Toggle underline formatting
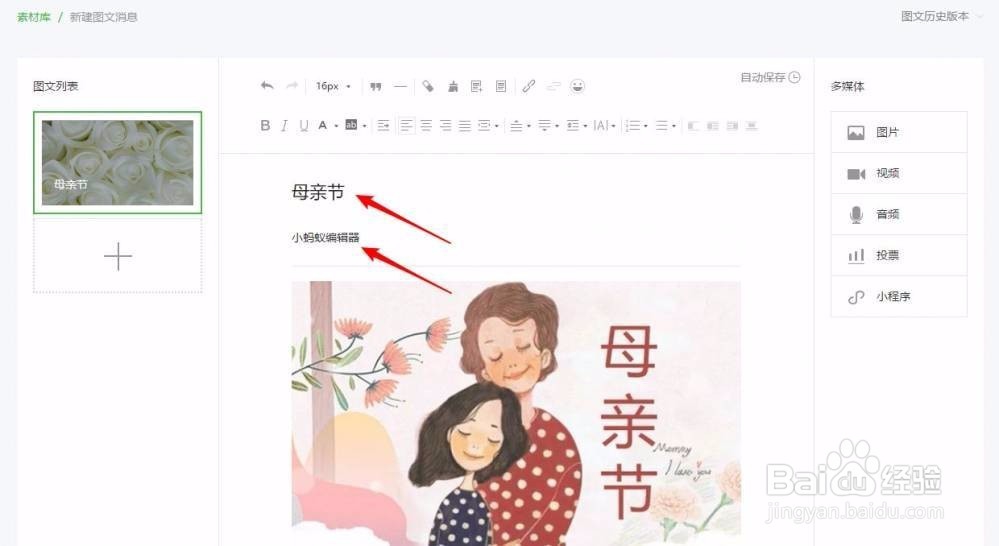 [x=304, y=126]
